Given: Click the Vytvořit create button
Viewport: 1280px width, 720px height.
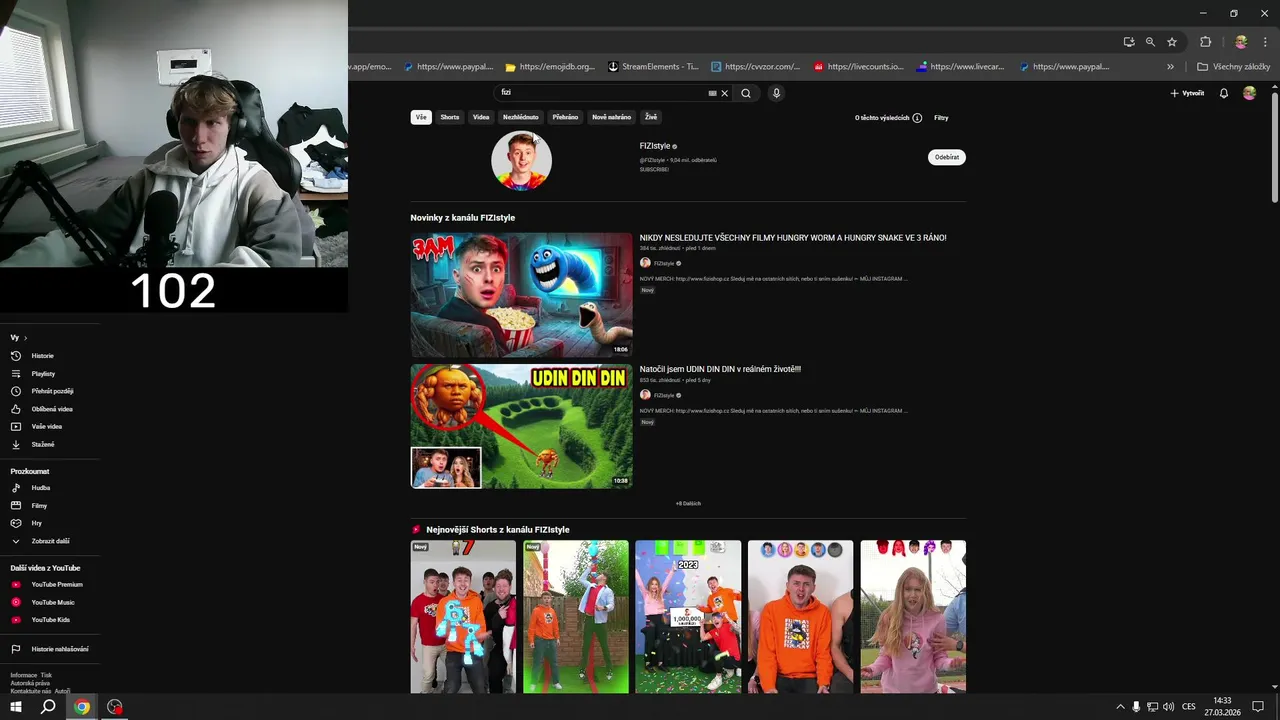Looking at the screenshot, I should pyautogui.click(x=1187, y=93).
